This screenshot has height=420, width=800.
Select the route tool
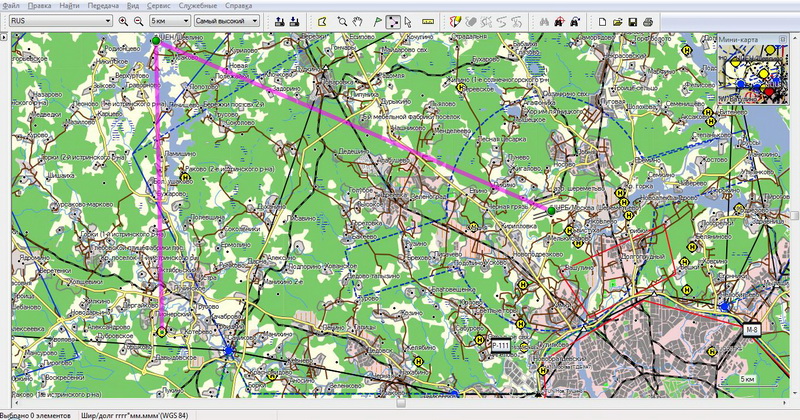[392, 20]
